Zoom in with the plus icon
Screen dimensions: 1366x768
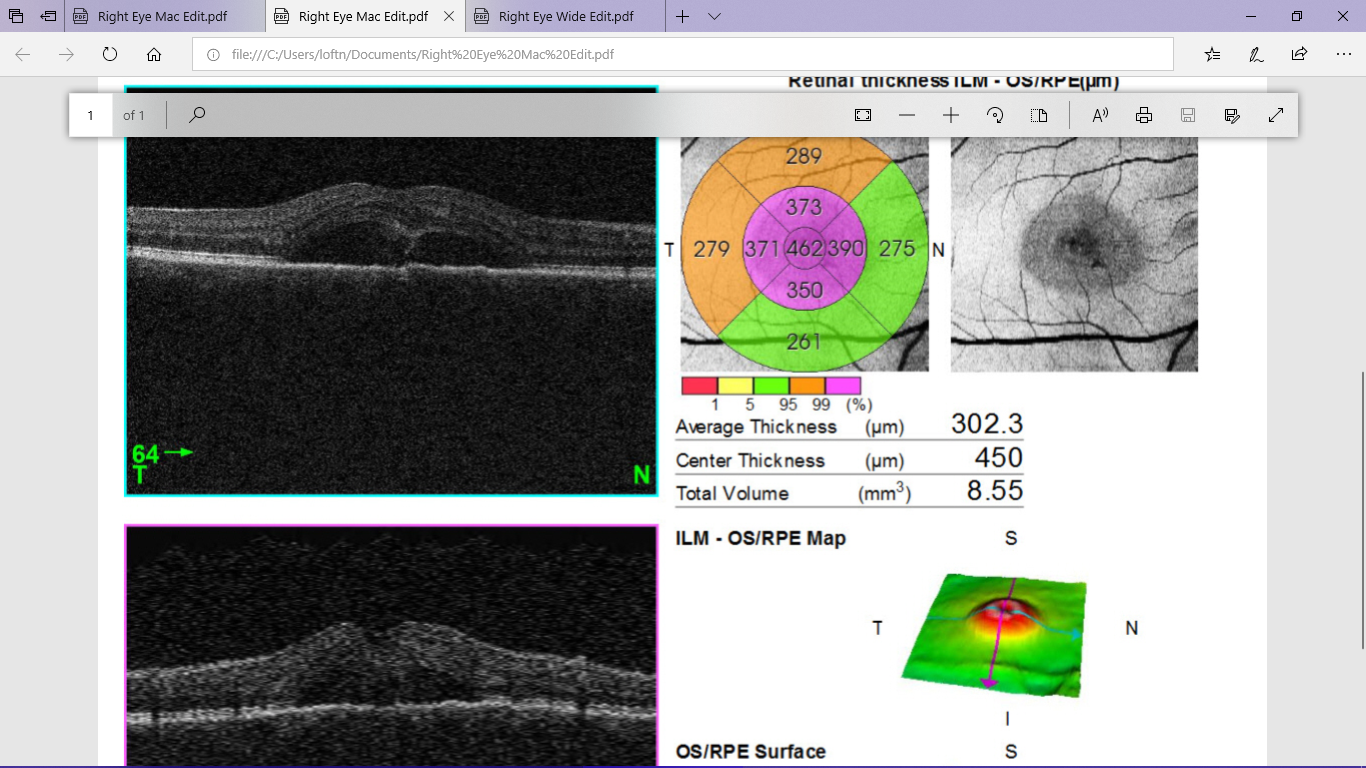(951, 115)
